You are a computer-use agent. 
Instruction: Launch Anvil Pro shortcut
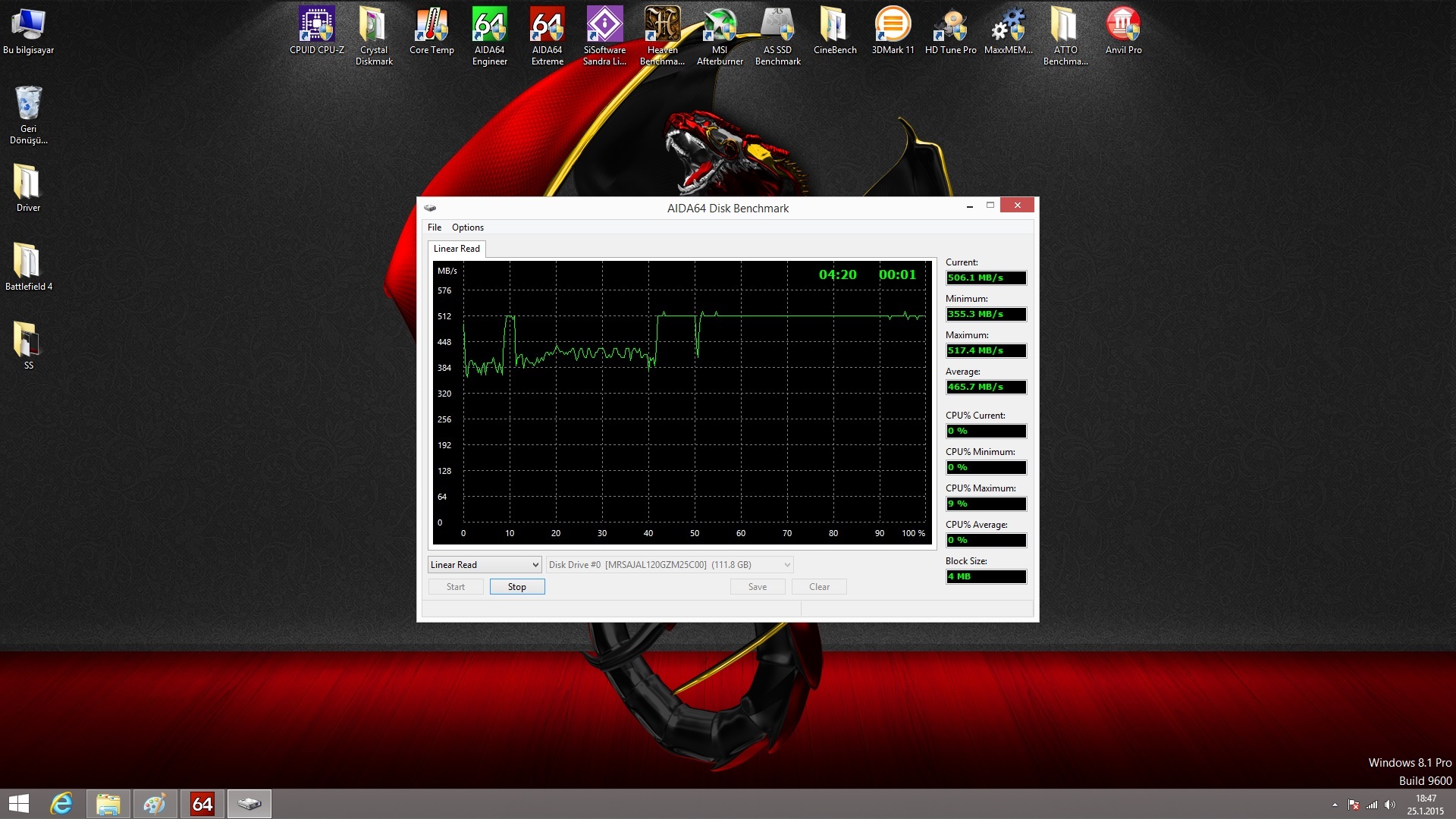click(x=1123, y=31)
